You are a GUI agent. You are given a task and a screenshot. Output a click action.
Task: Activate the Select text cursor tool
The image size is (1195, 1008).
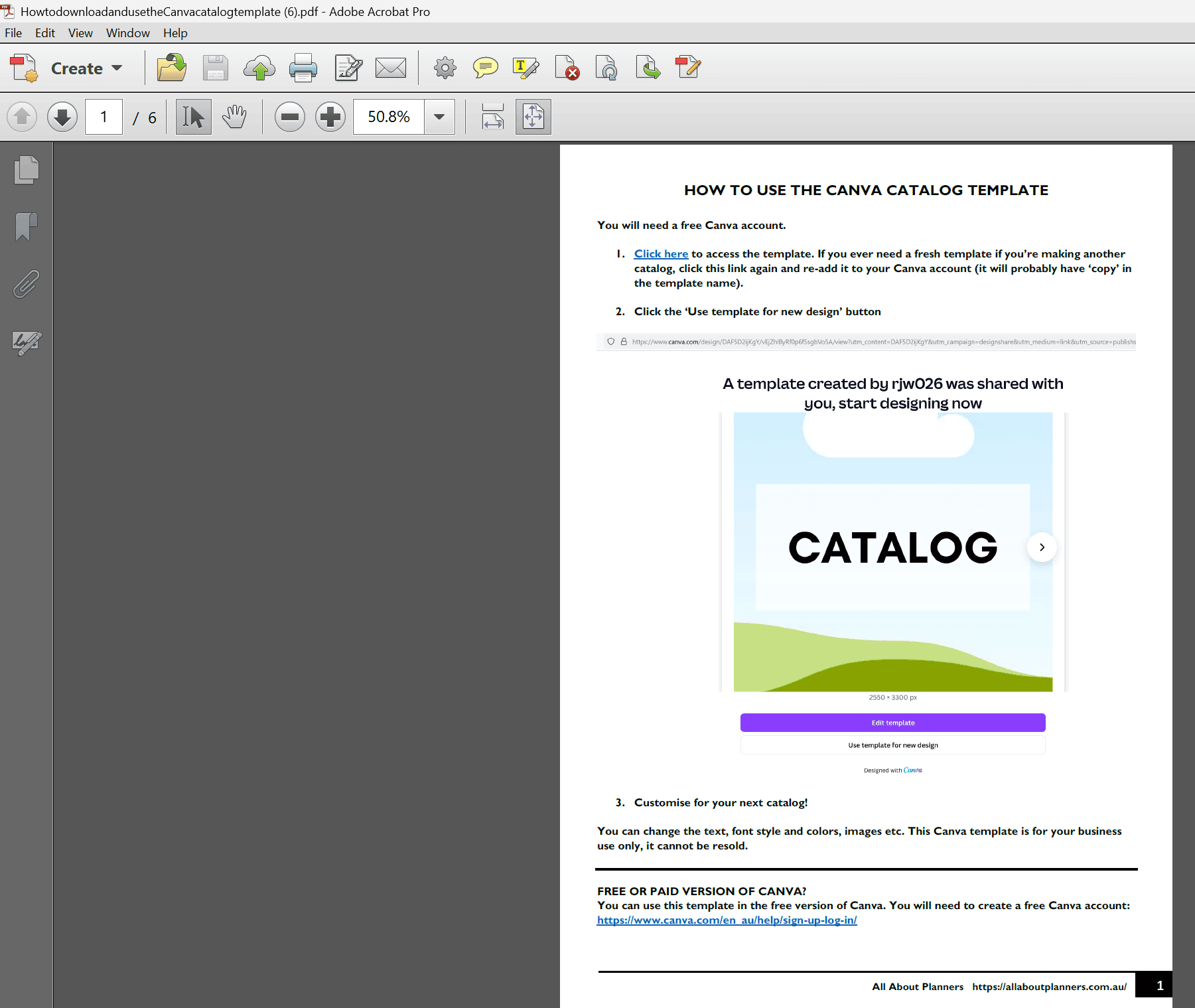194,117
